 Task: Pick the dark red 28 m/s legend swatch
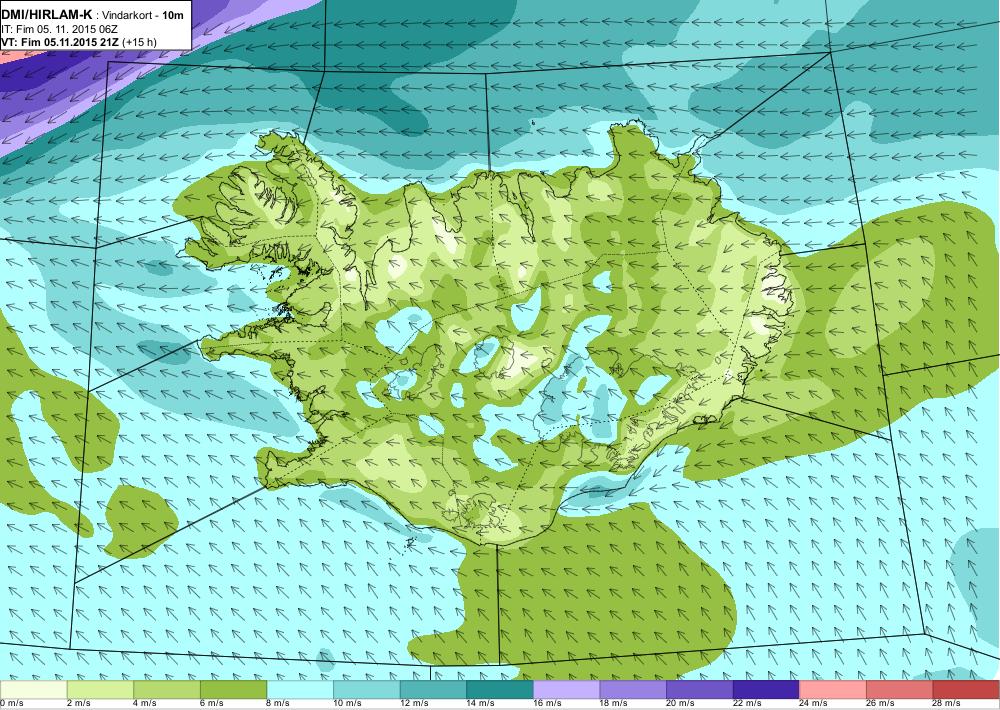click(966, 690)
